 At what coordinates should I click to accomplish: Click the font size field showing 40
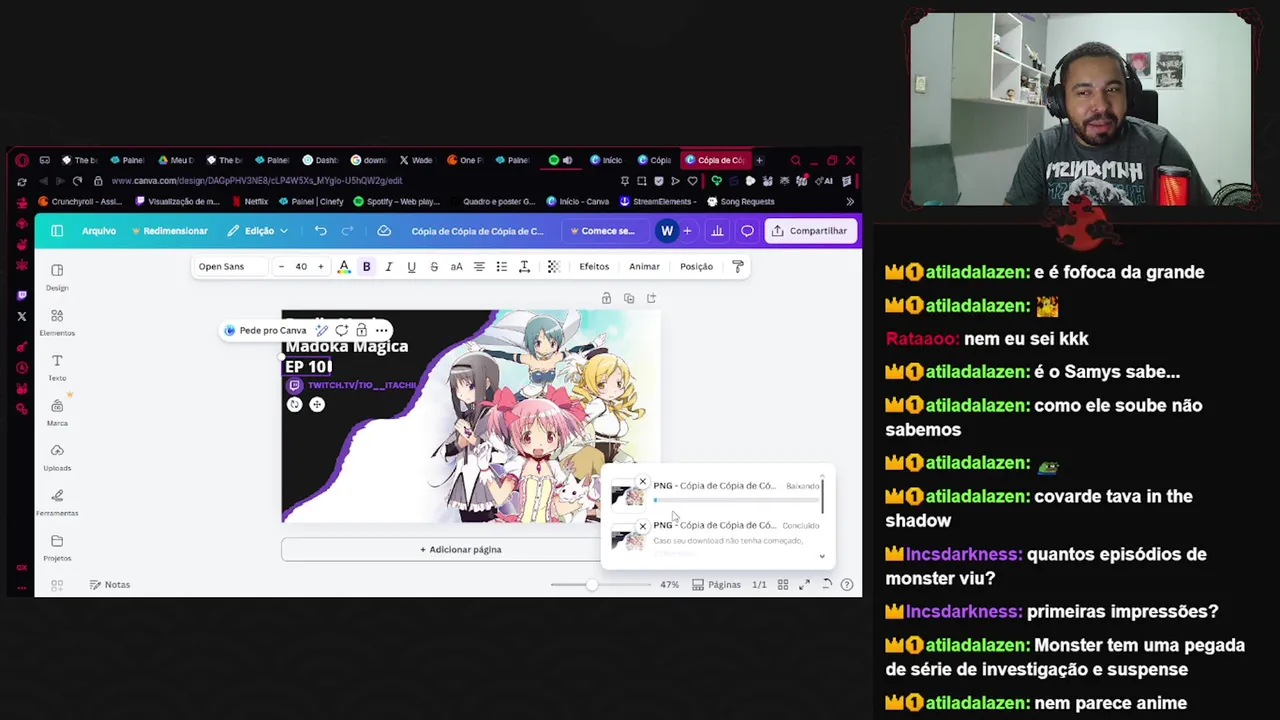click(301, 267)
